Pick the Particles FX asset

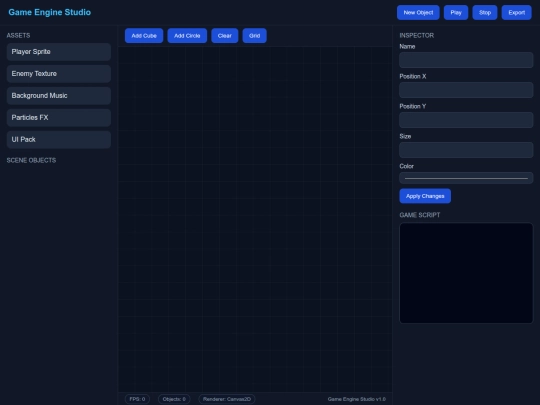click(x=59, y=118)
